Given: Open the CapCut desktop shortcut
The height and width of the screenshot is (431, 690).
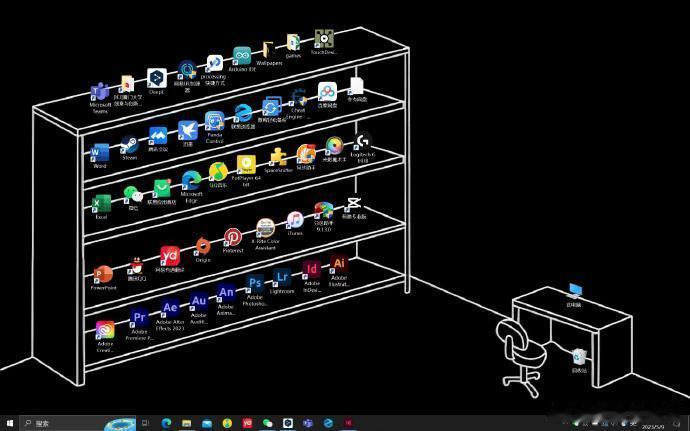Looking at the screenshot, I should (x=354, y=204).
